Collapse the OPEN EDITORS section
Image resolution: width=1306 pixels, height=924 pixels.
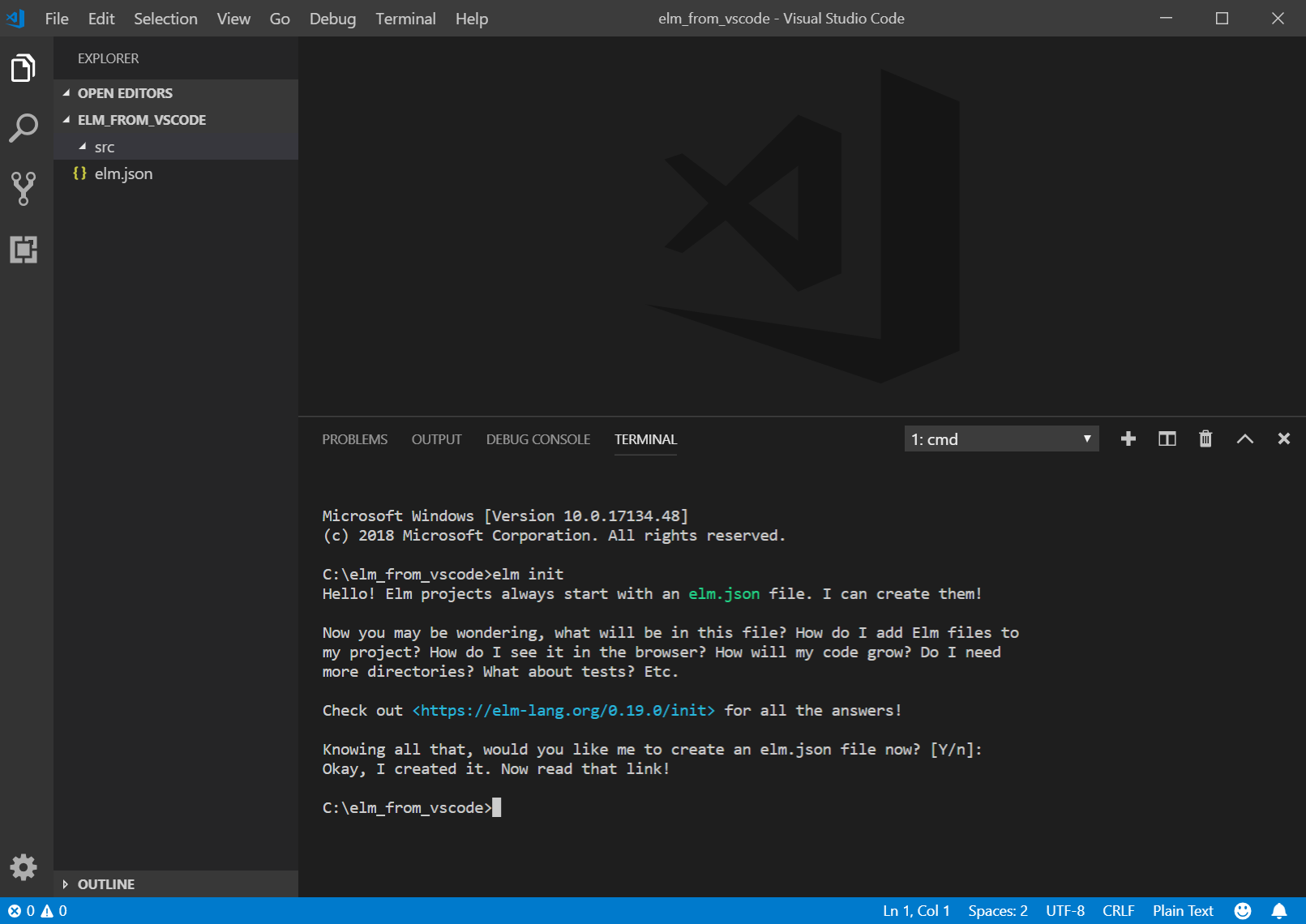pyautogui.click(x=125, y=93)
